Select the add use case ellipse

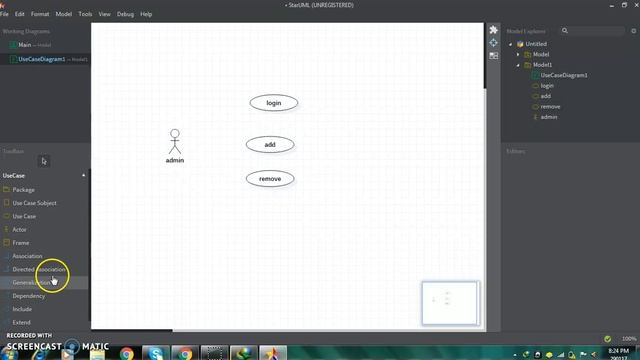tap(270, 144)
